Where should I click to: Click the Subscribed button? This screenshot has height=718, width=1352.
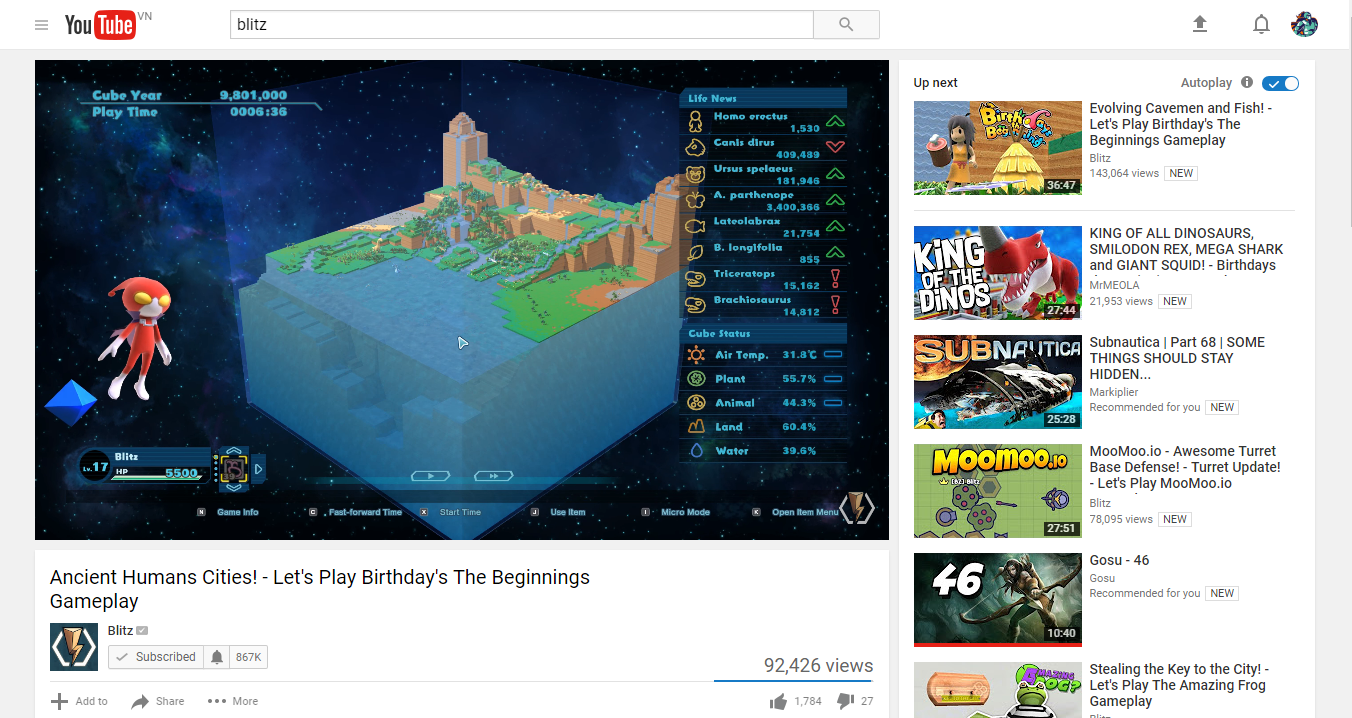156,657
